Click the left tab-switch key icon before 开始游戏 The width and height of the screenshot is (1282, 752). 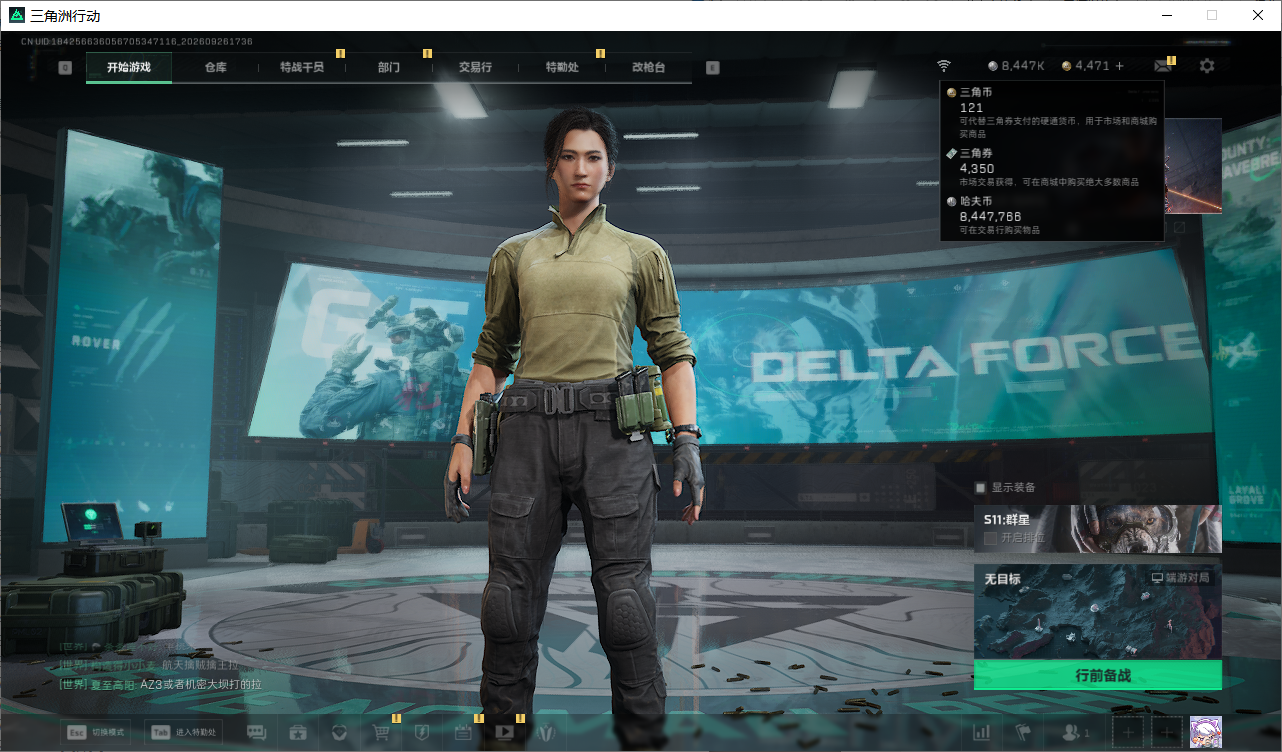point(65,68)
